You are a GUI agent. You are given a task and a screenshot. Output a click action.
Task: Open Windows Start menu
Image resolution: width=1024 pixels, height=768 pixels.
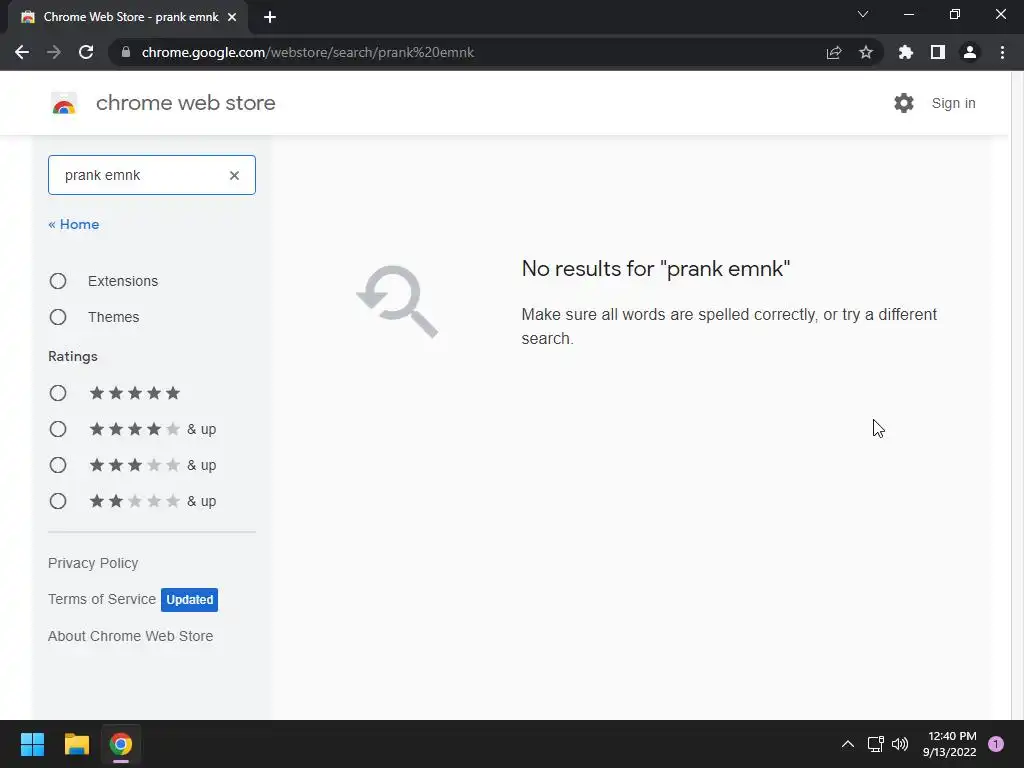tap(32, 744)
